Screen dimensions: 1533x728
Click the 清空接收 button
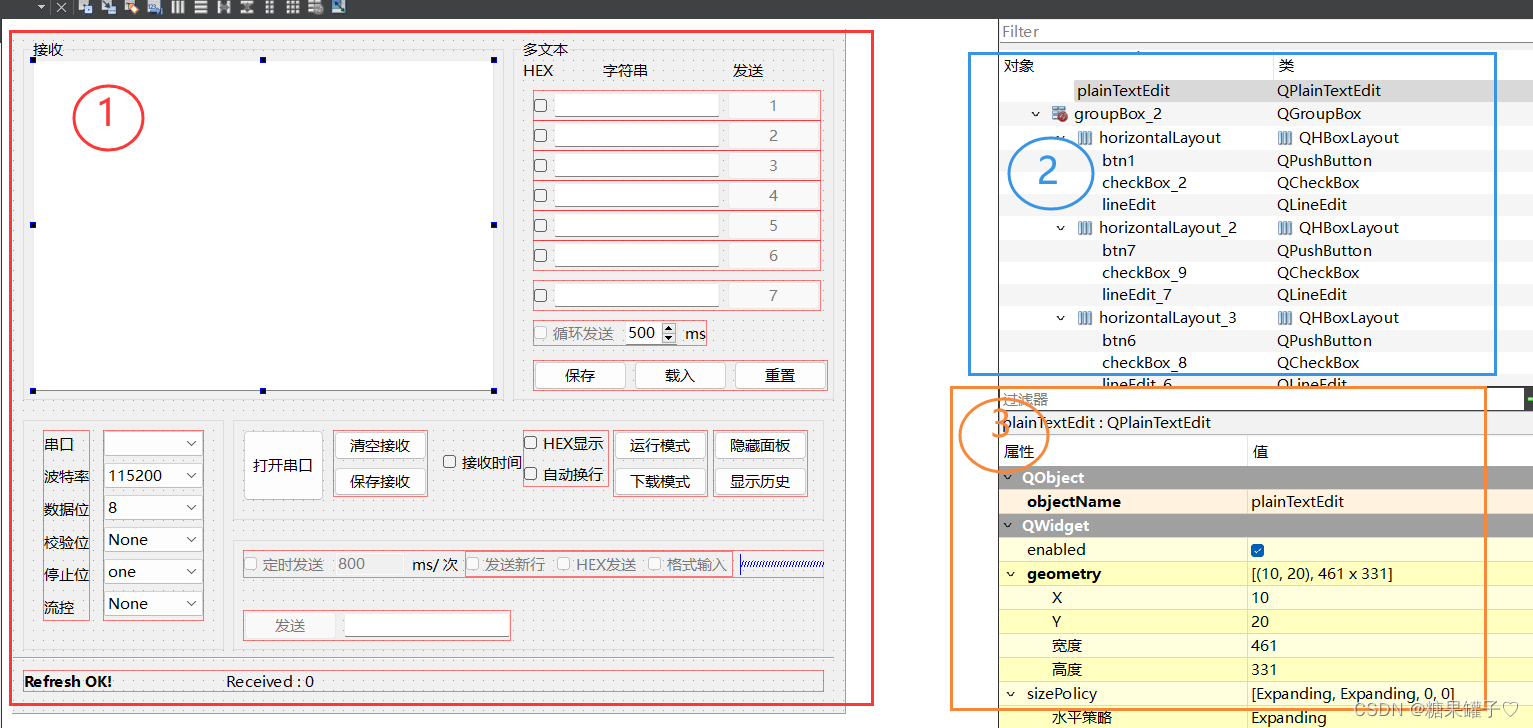(x=380, y=445)
